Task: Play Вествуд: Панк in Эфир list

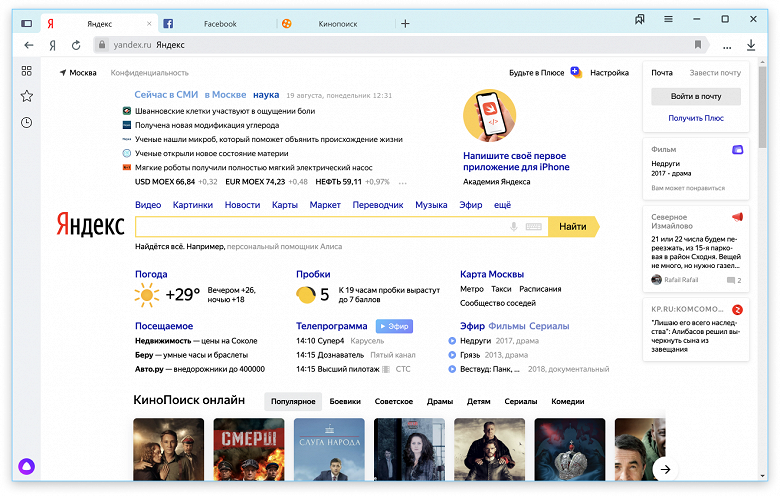Action: [452, 369]
